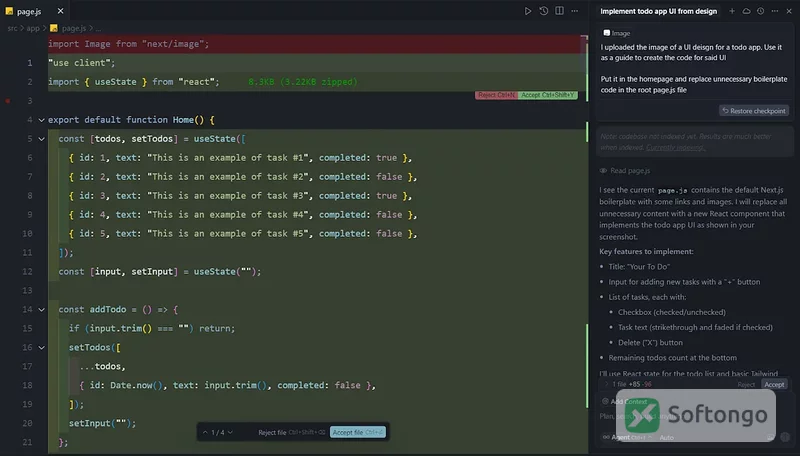
Task: Collapse the Home function at line 4
Action: [41, 120]
